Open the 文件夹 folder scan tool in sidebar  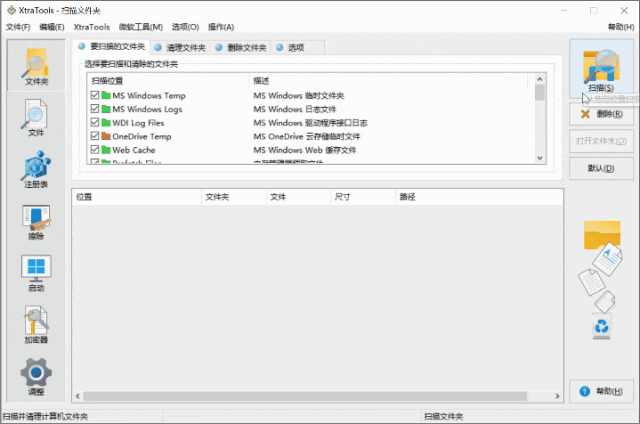point(36,66)
